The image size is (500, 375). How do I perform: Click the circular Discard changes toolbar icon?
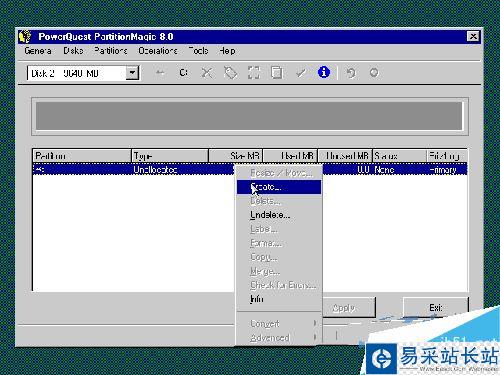point(374,73)
